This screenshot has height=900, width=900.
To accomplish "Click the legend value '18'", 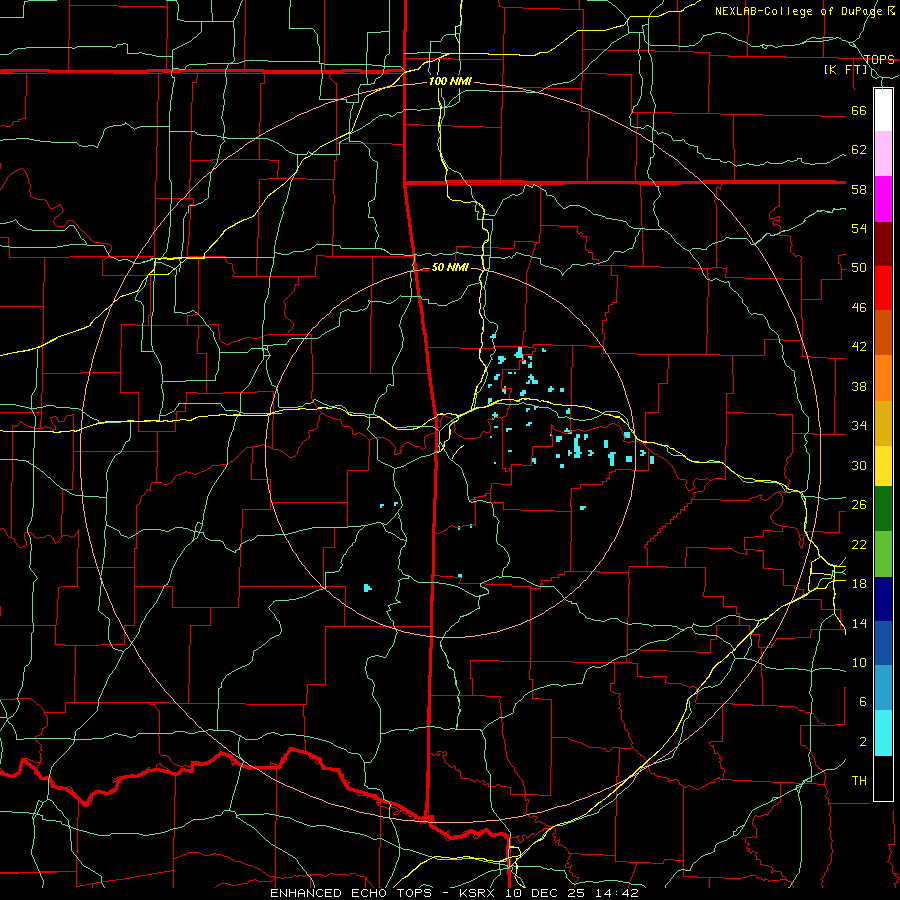I will [x=859, y=584].
